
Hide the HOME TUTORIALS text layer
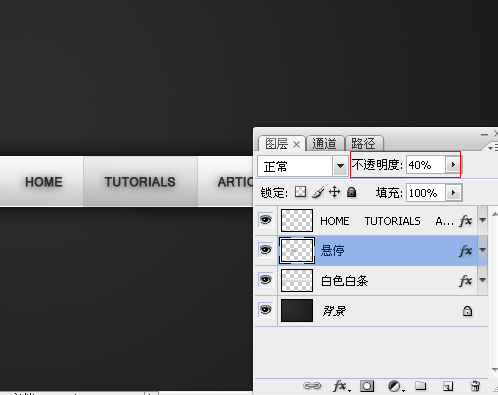pyautogui.click(x=266, y=220)
